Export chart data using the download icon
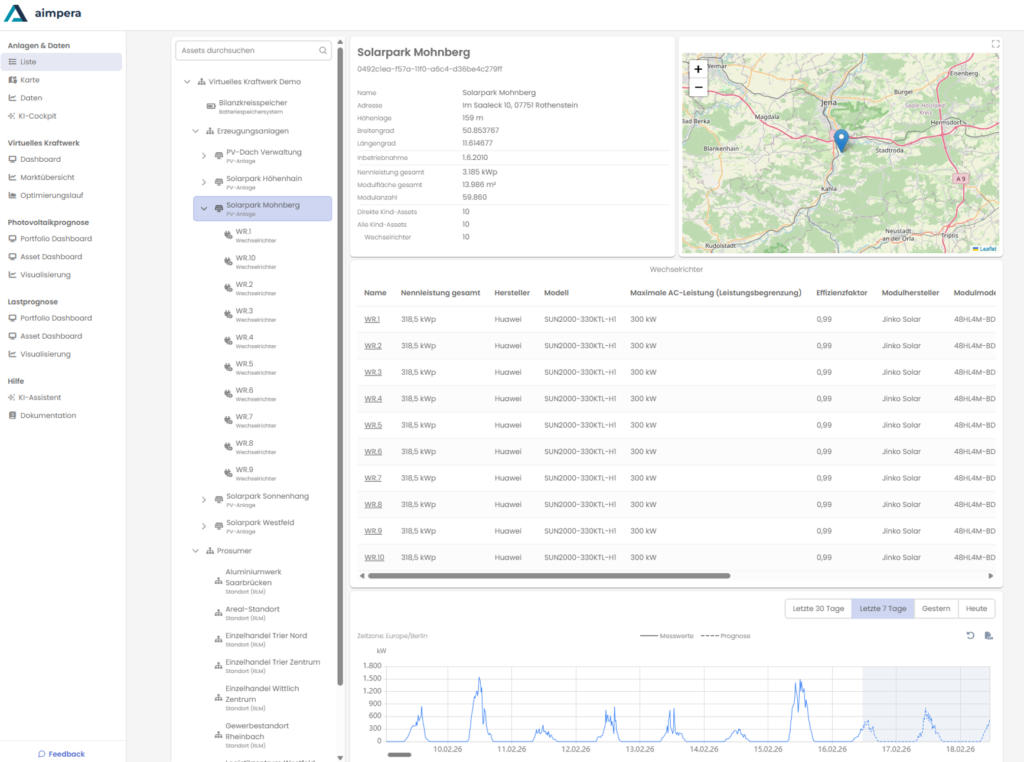 [988, 636]
